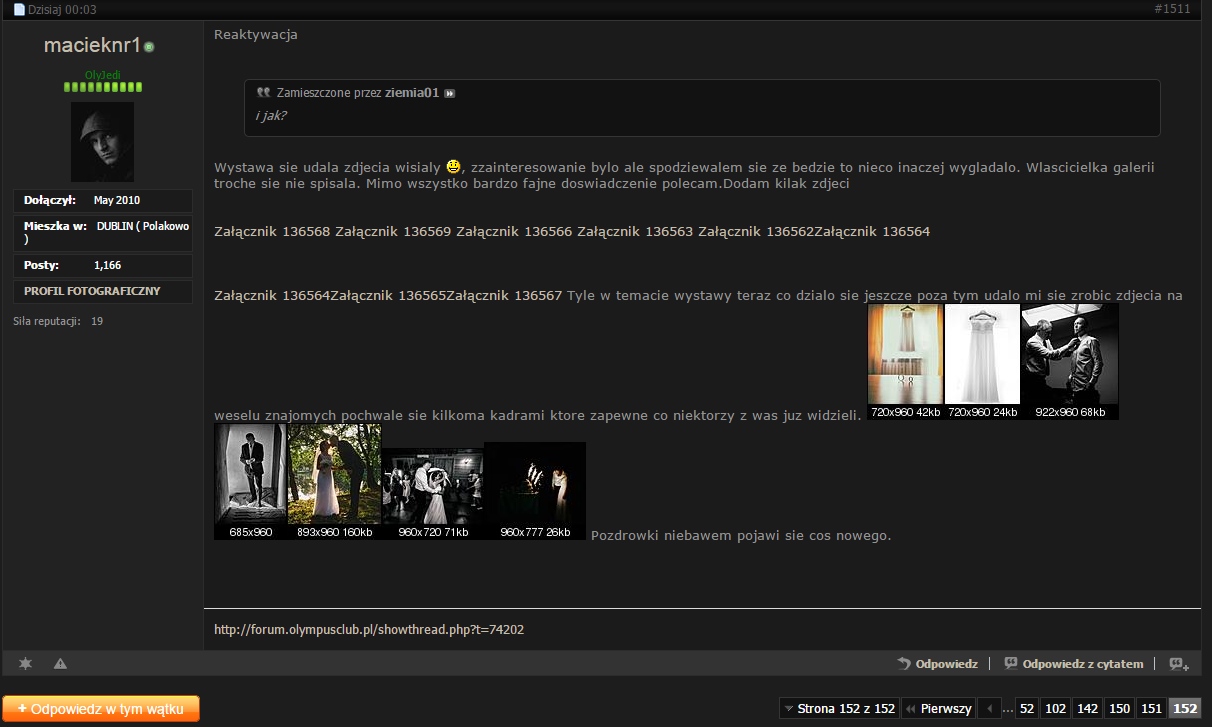
Task: Go to page 102
Action: tap(1055, 708)
